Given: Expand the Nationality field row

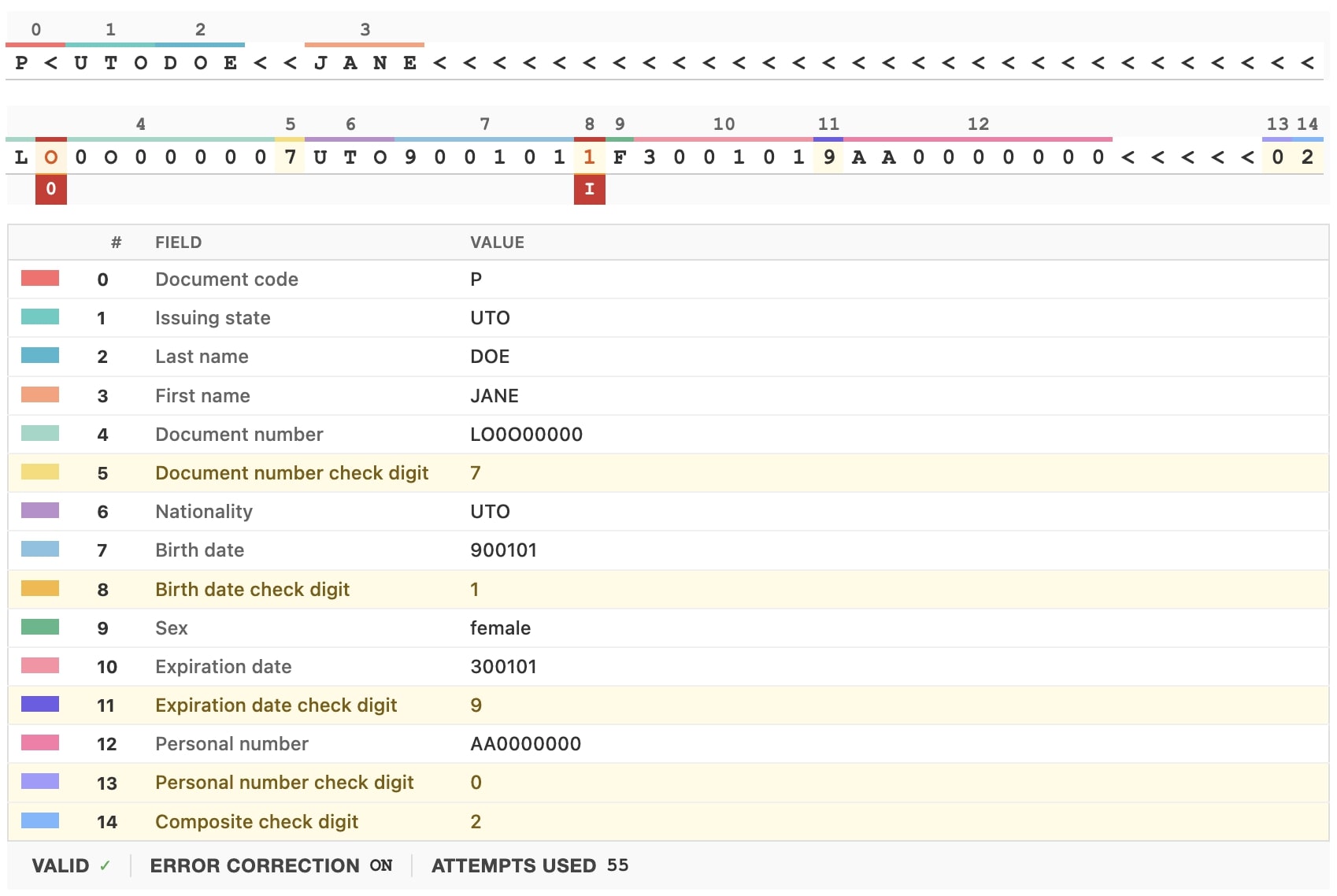Looking at the screenshot, I should pos(204,511).
